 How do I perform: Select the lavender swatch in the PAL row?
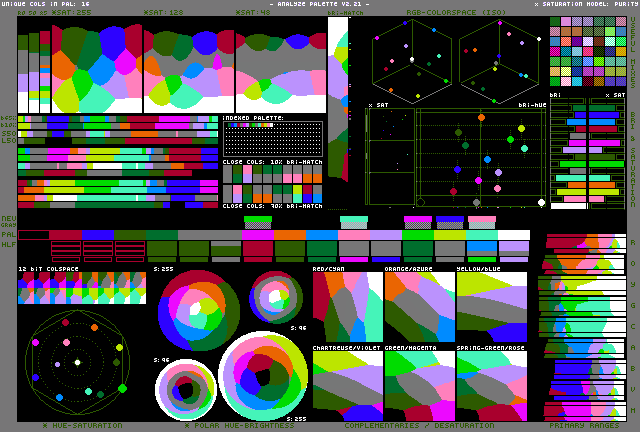click(x=386, y=235)
